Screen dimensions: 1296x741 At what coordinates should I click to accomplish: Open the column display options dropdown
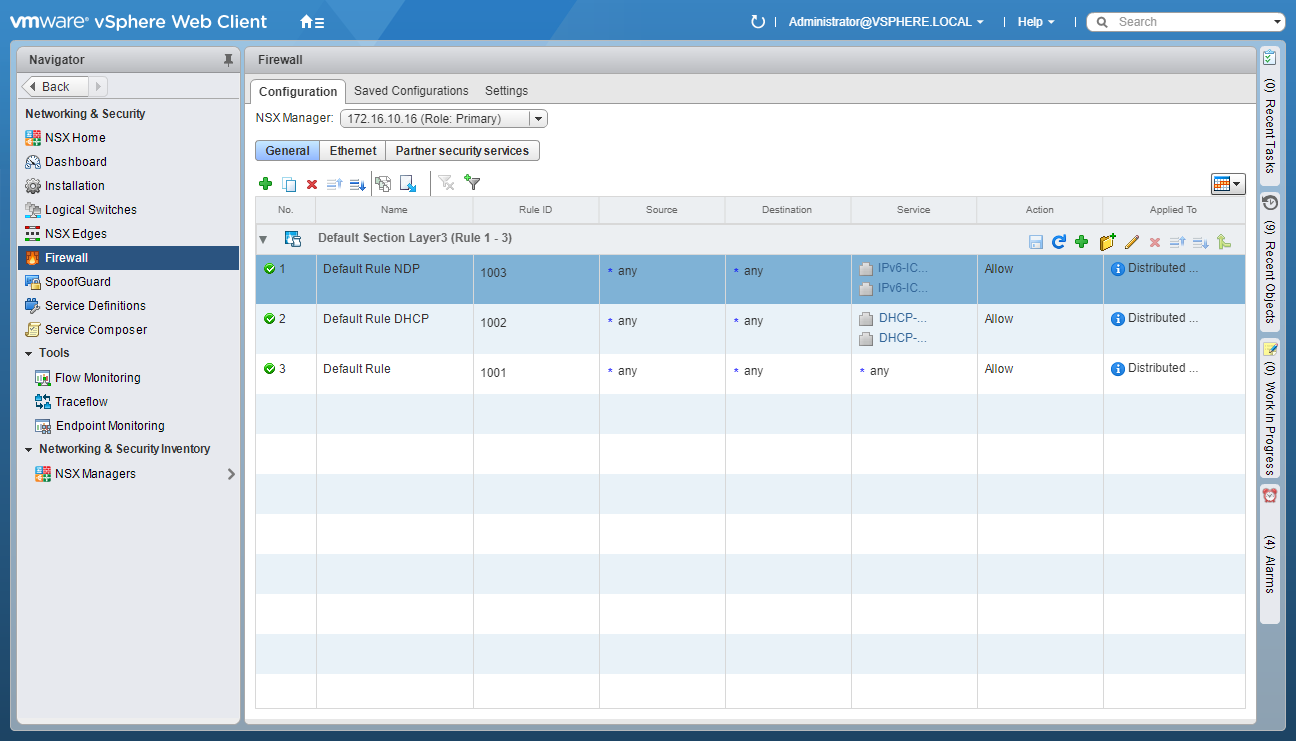pos(1227,184)
